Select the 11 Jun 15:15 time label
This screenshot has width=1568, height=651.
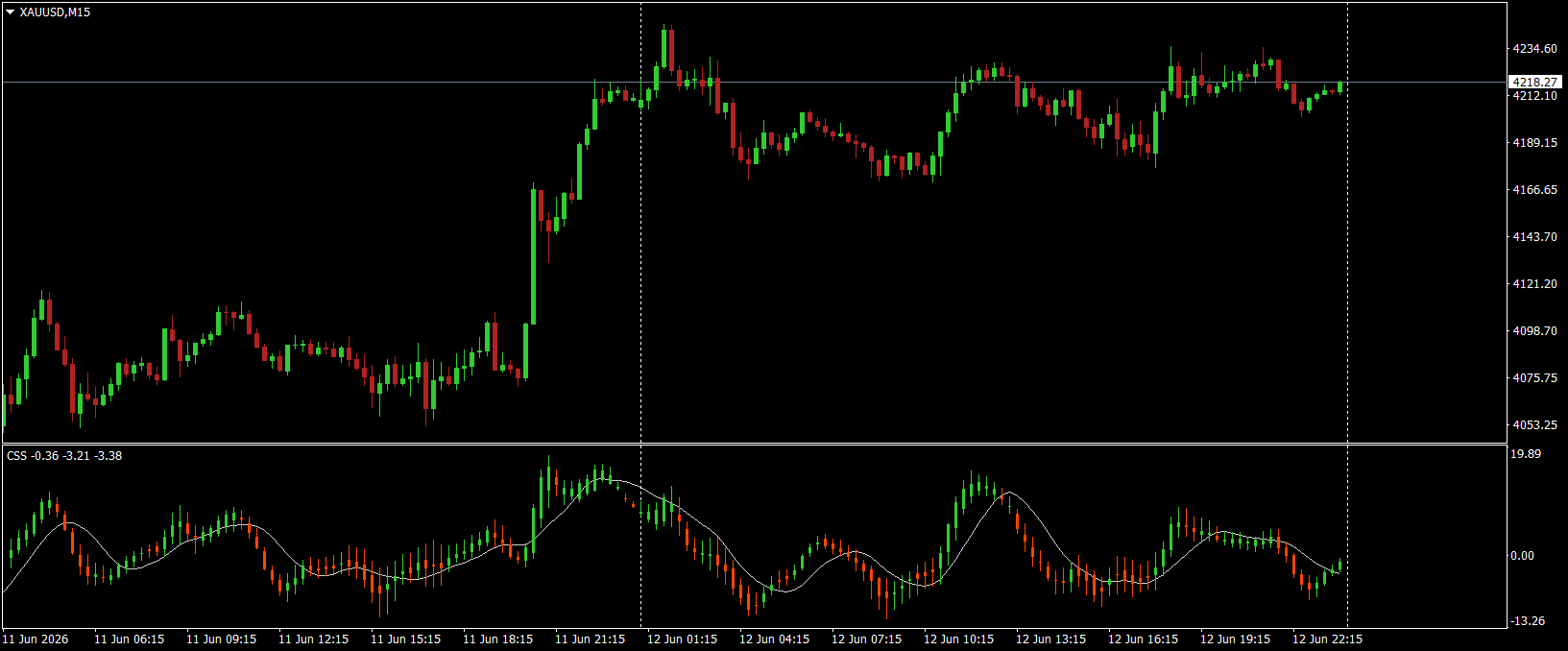[x=405, y=639]
